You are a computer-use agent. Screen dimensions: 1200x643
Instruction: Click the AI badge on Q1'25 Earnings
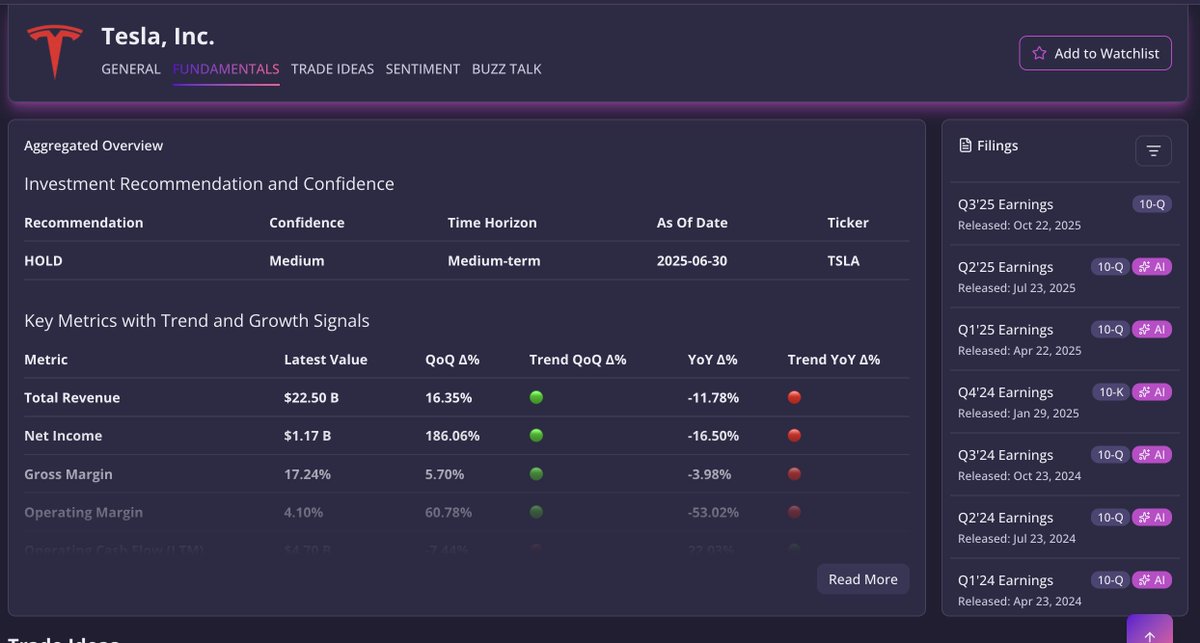coord(1151,329)
